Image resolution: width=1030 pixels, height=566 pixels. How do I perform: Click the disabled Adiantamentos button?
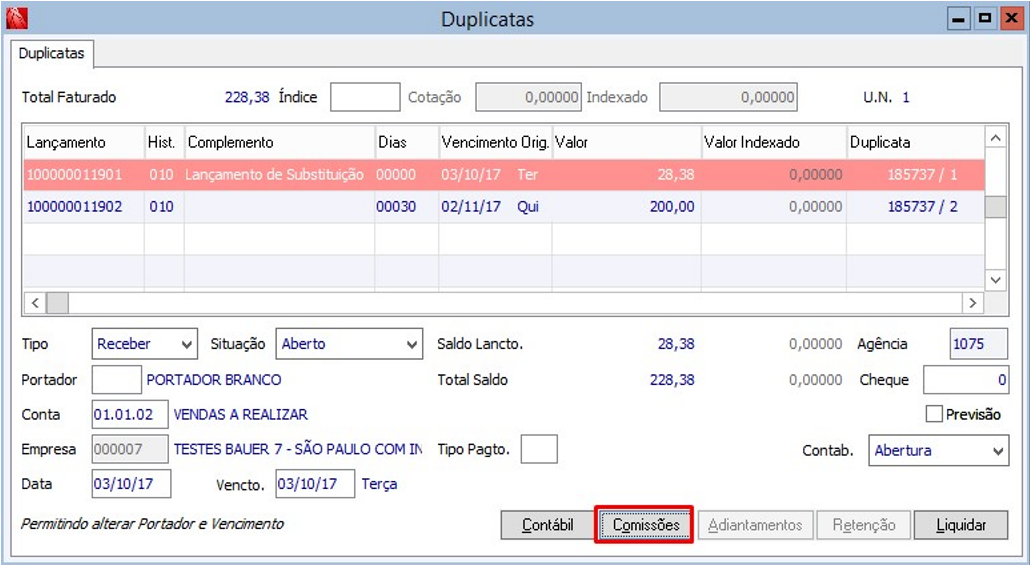(755, 525)
